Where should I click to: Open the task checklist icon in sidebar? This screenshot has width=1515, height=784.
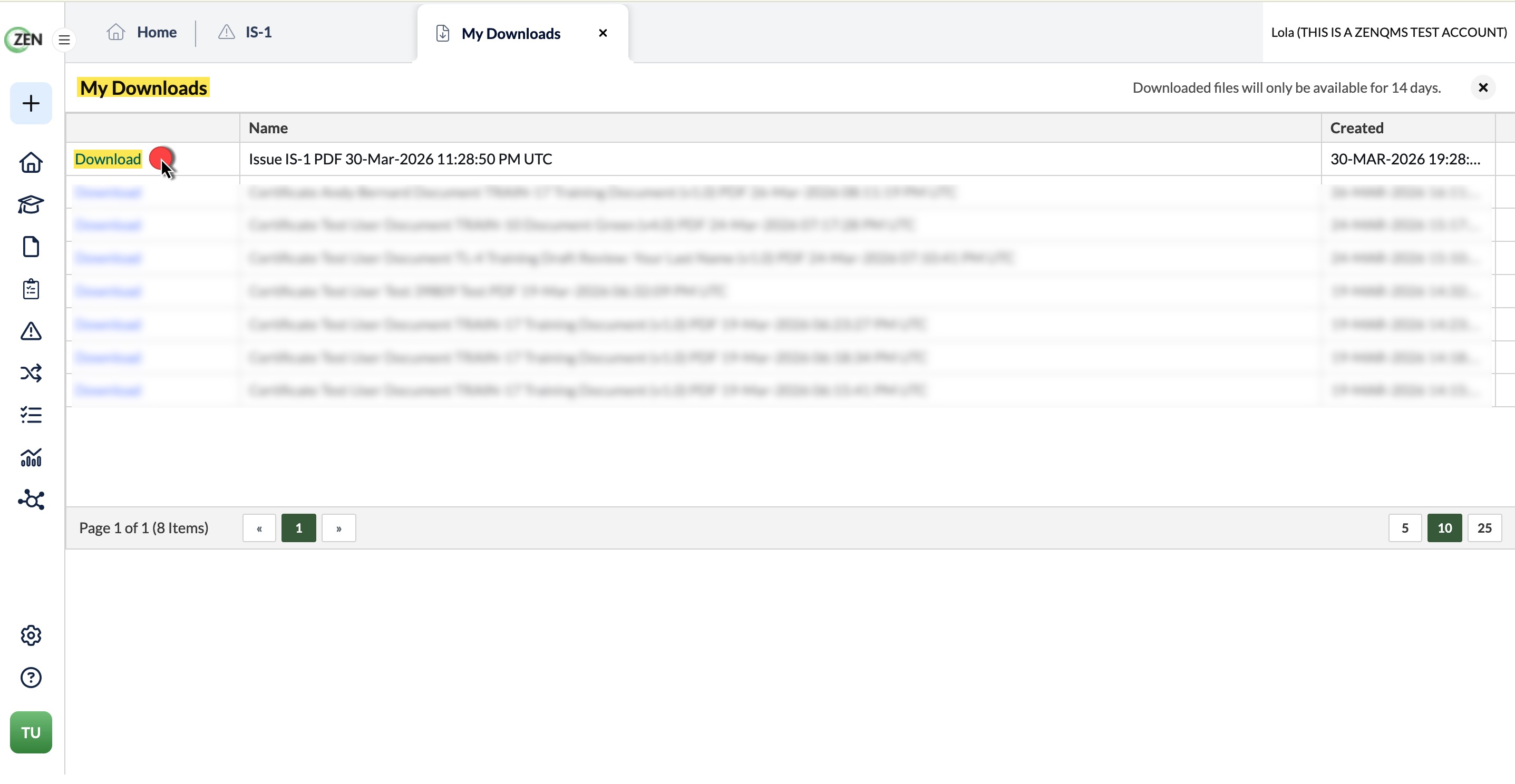pos(31,416)
